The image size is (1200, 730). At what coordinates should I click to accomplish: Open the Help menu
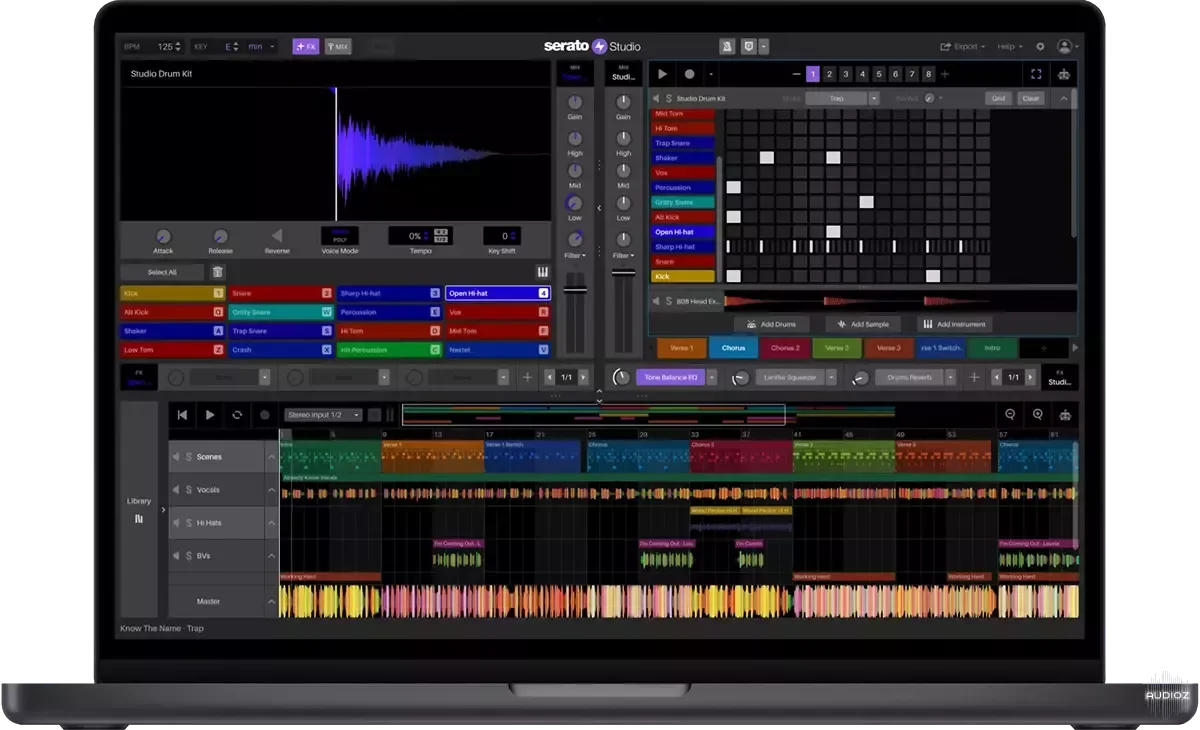click(1010, 46)
